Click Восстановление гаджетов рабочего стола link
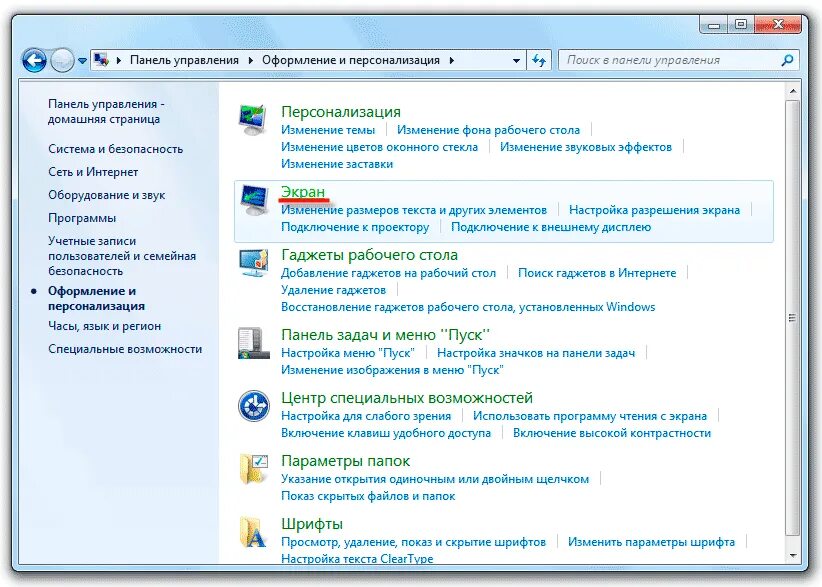The height and width of the screenshot is (587, 822). coord(468,307)
